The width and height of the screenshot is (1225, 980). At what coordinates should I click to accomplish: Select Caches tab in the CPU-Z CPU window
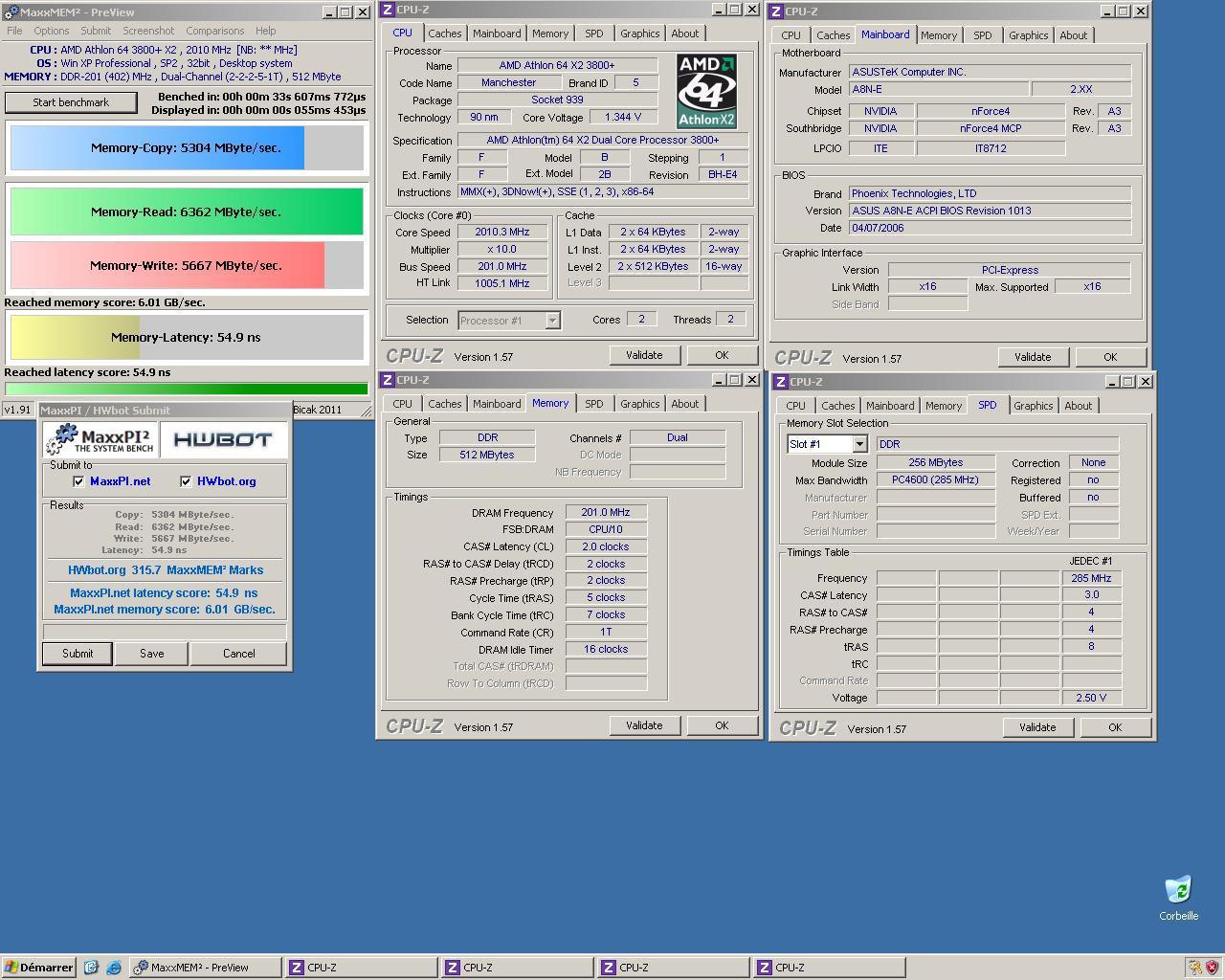pyautogui.click(x=444, y=33)
